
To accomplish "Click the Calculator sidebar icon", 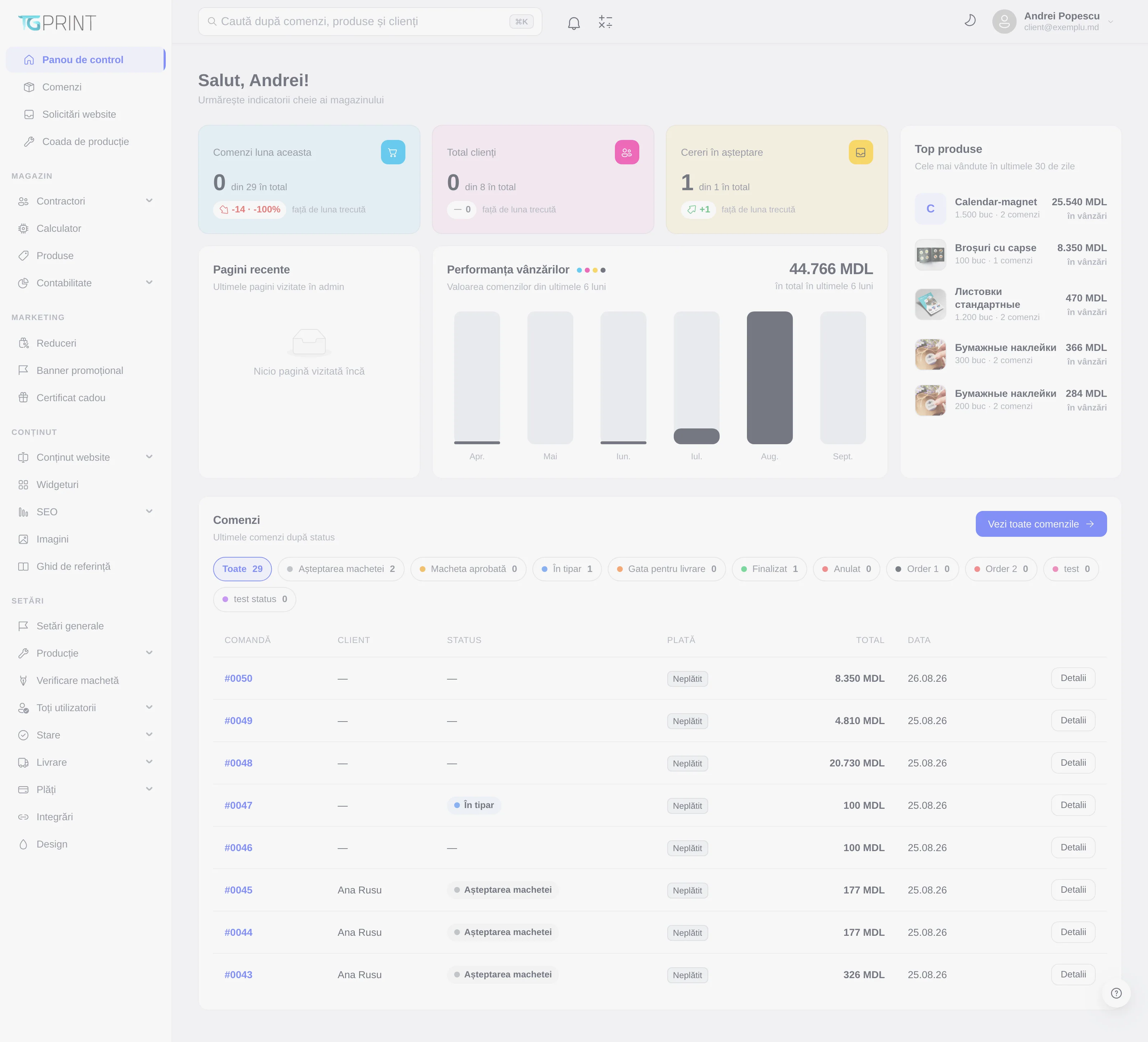I will pos(23,228).
